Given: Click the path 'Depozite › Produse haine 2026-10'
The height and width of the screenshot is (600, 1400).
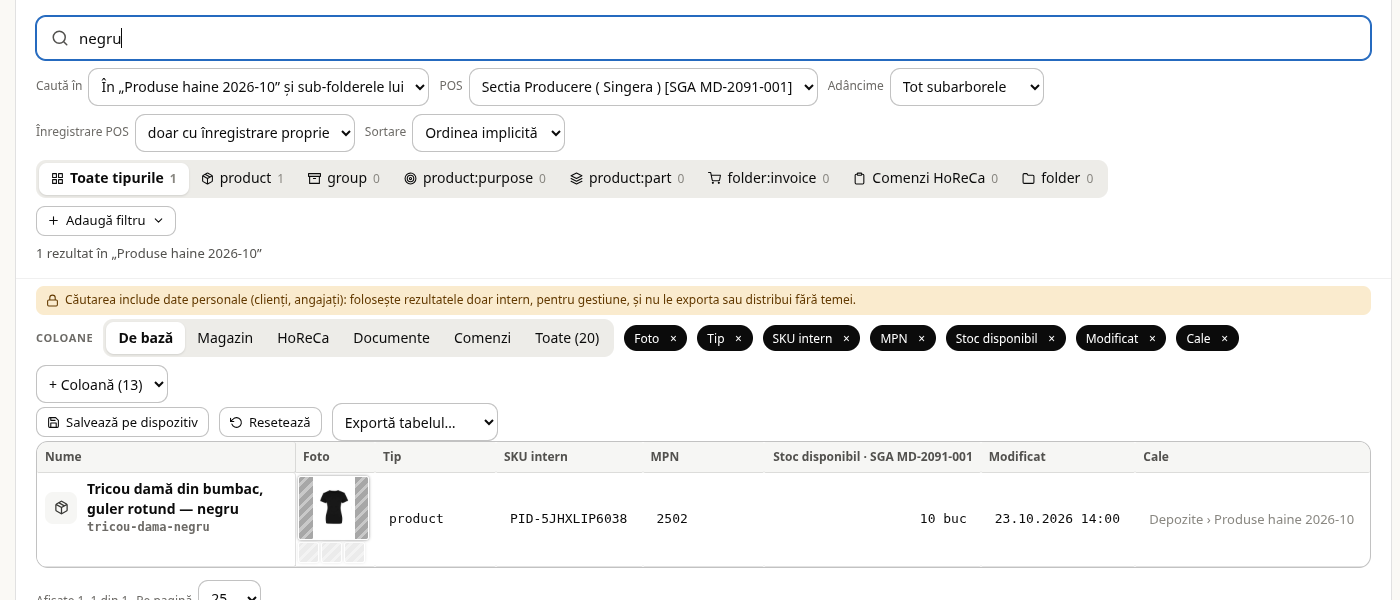Looking at the screenshot, I should (1252, 519).
